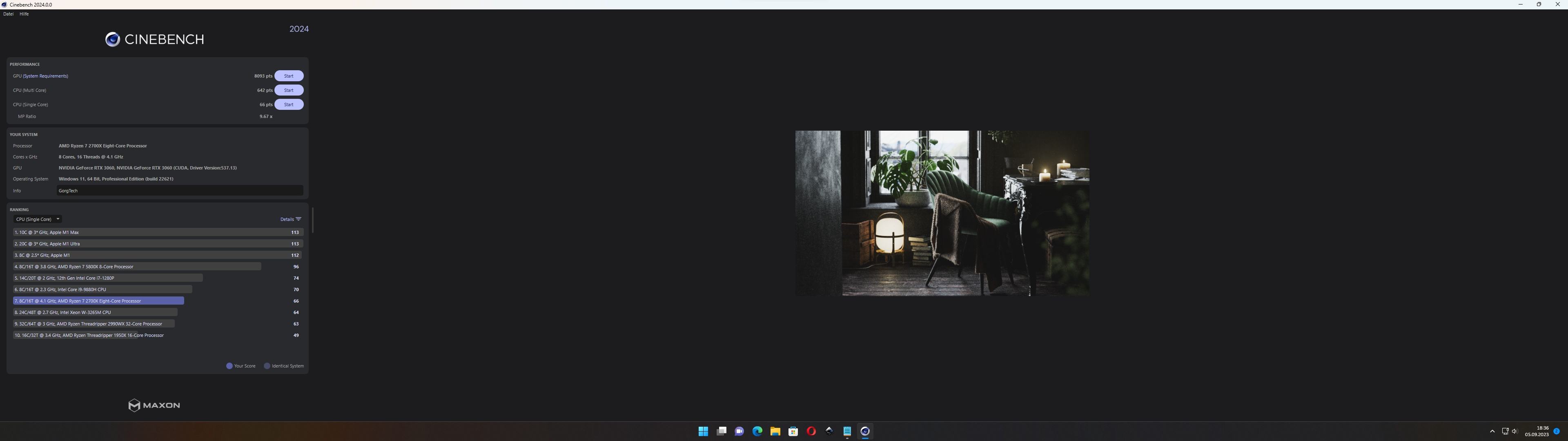
Task: Toggle ranking Details filter icon
Action: click(298, 219)
